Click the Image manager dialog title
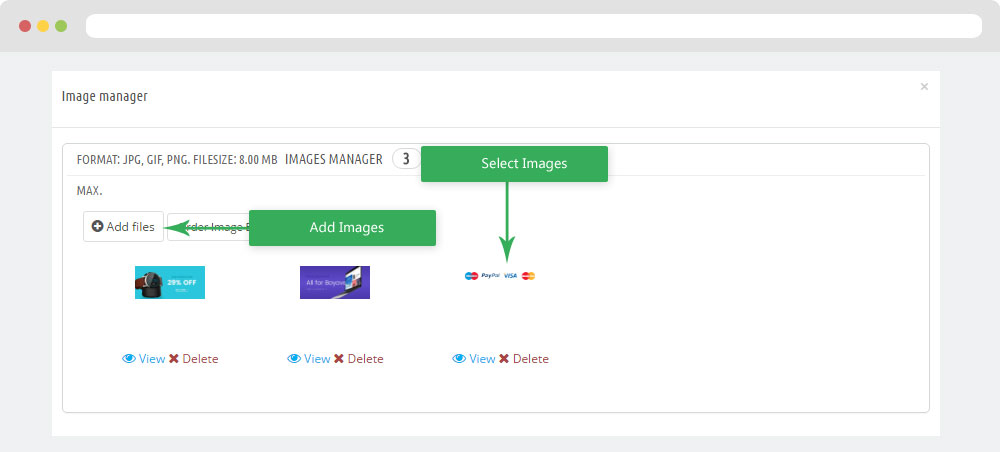Screen dimensions: 1000x452 (x=105, y=96)
